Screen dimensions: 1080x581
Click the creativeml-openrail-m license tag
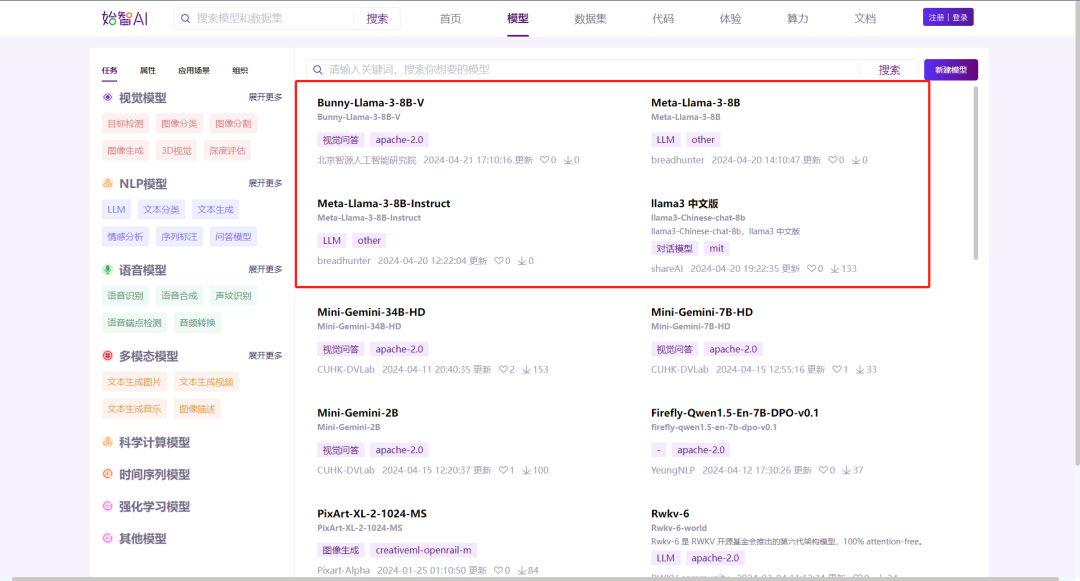click(424, 550)
